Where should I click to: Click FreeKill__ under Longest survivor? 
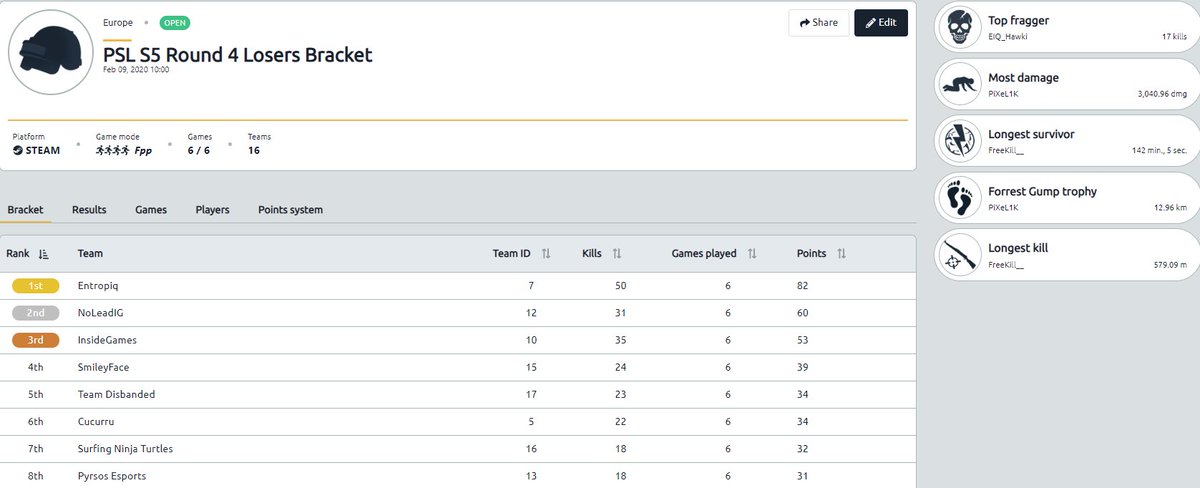[1006, 150]
